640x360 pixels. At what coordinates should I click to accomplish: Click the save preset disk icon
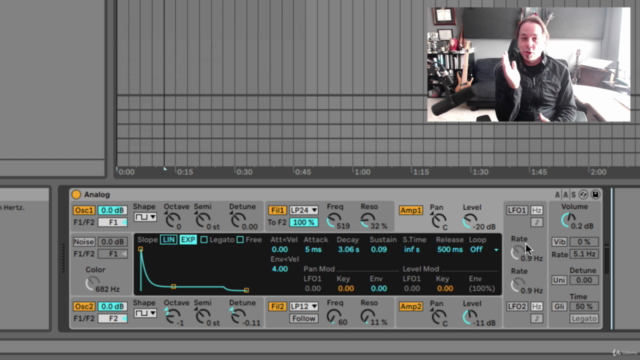pos(595,195)
